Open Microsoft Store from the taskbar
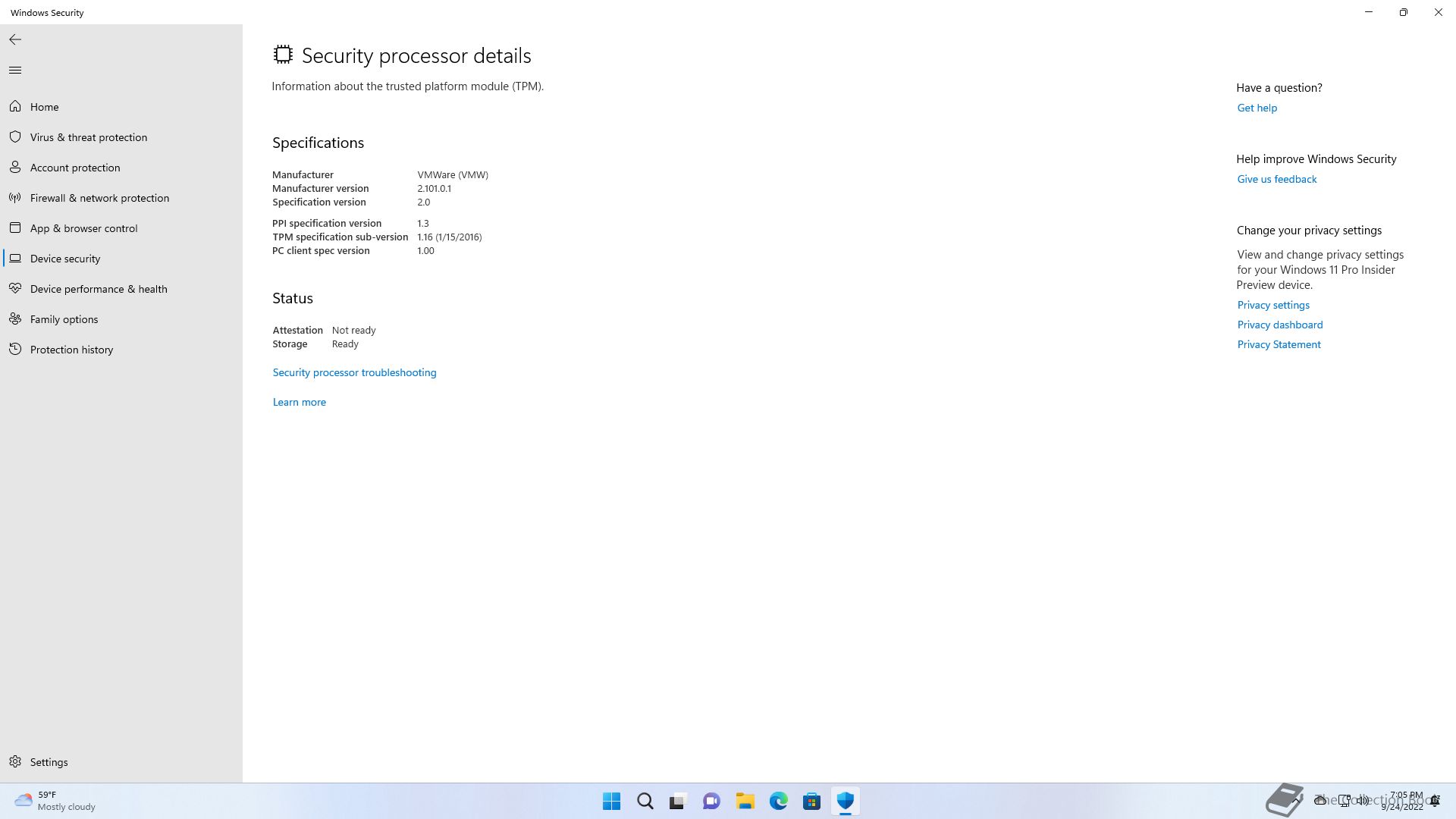 pos(811,801)
